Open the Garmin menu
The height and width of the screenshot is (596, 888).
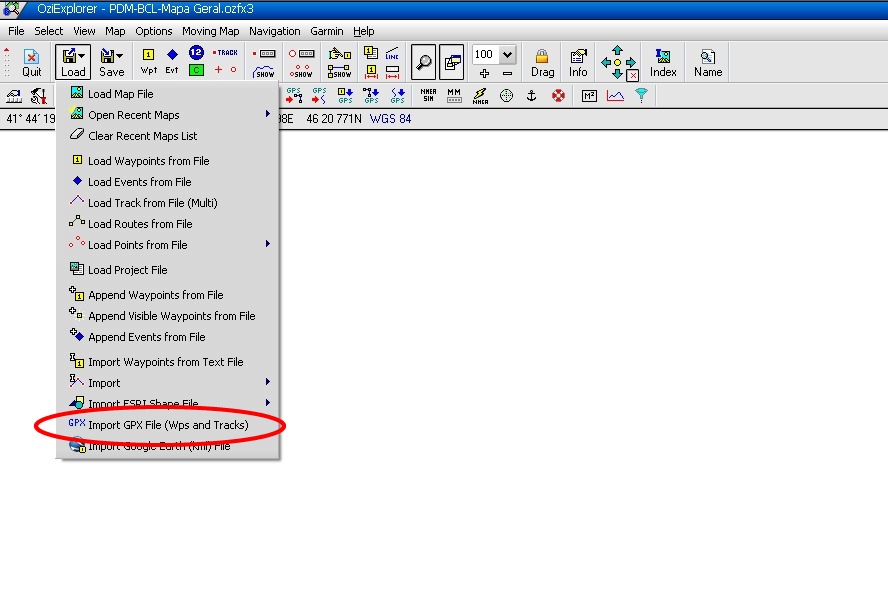(327, 31)
